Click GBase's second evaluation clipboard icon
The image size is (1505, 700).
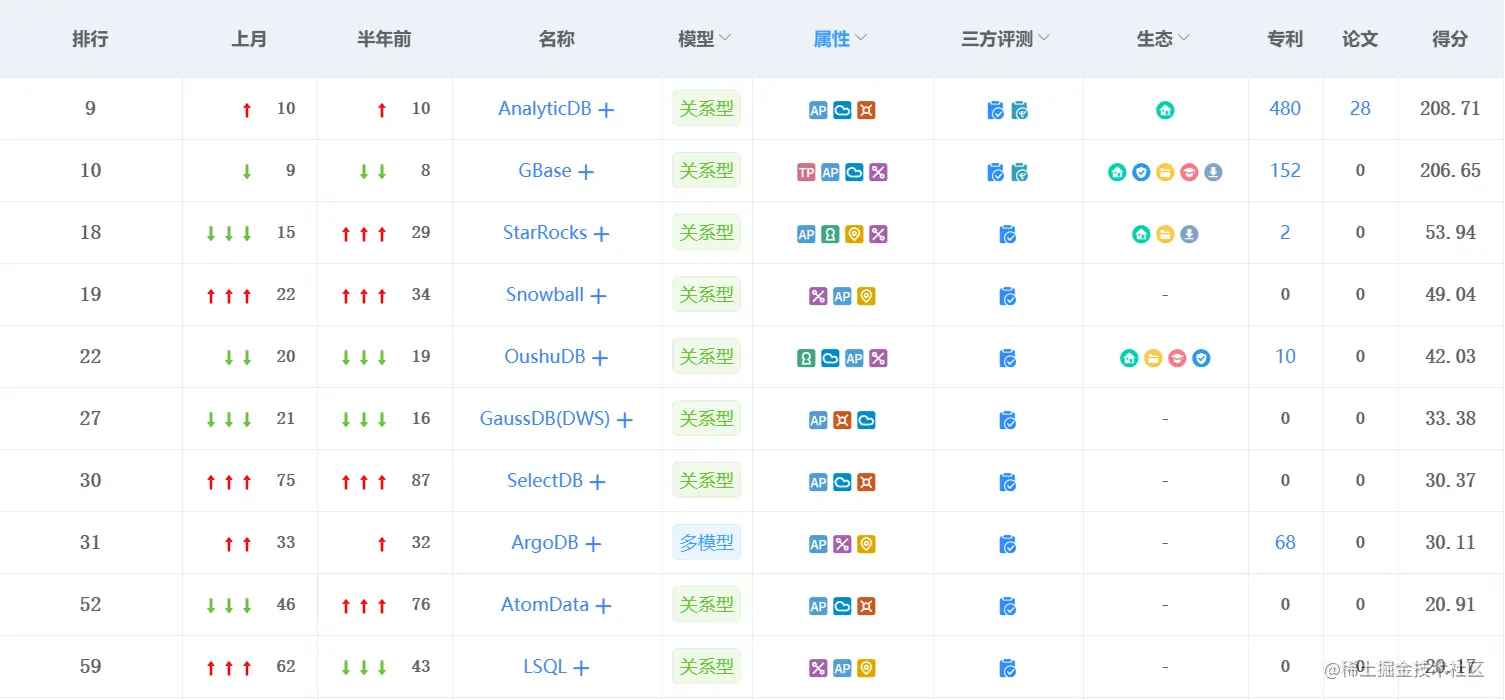pos(1020,172)
